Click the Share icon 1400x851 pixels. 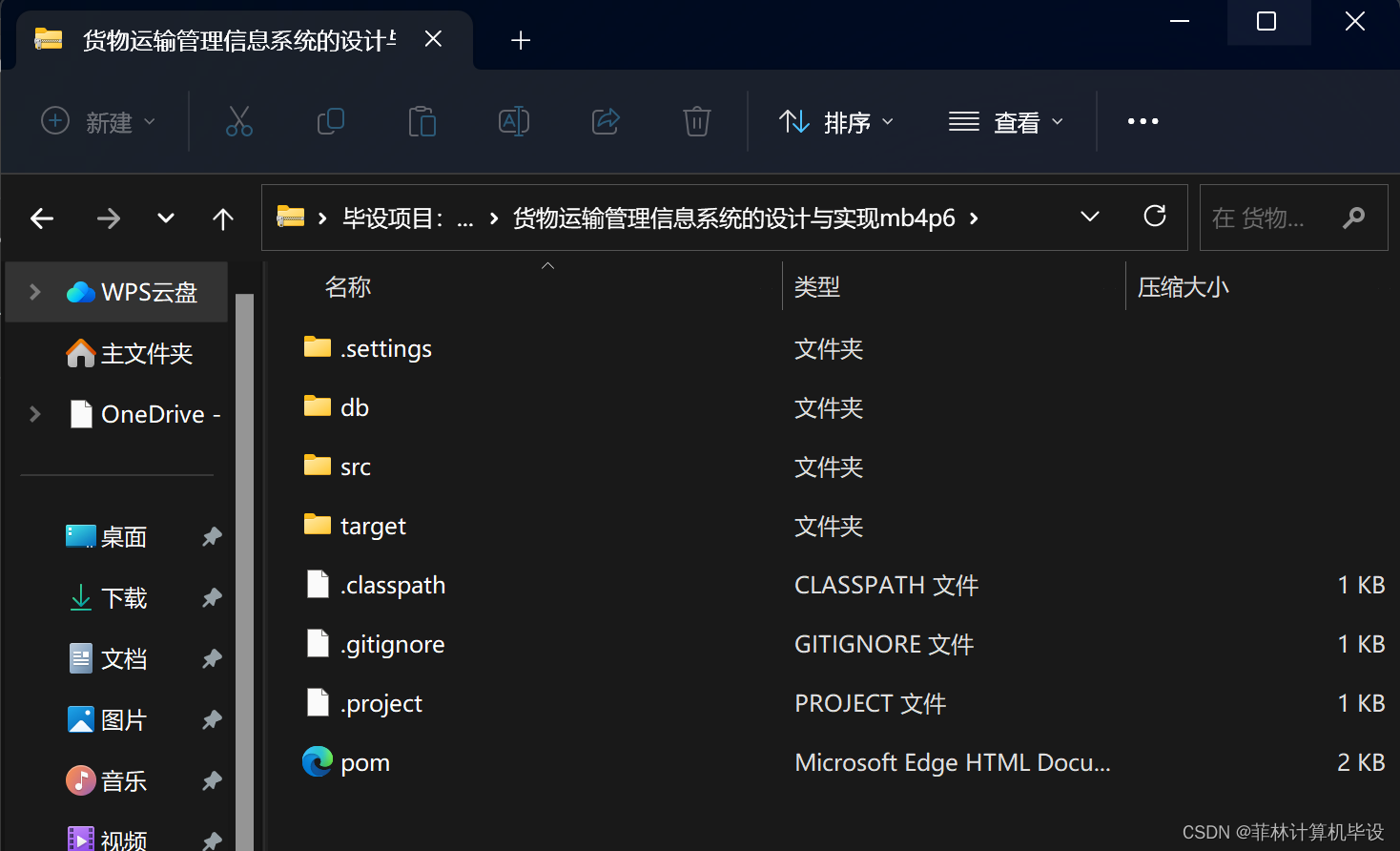[606, 122]
